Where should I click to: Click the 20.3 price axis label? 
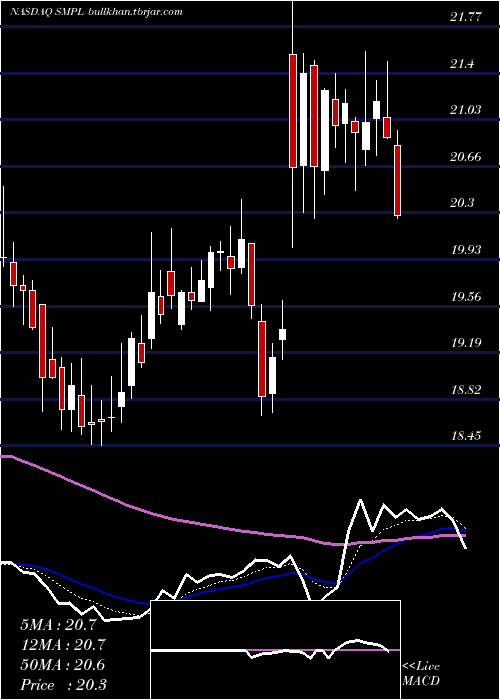462,203
